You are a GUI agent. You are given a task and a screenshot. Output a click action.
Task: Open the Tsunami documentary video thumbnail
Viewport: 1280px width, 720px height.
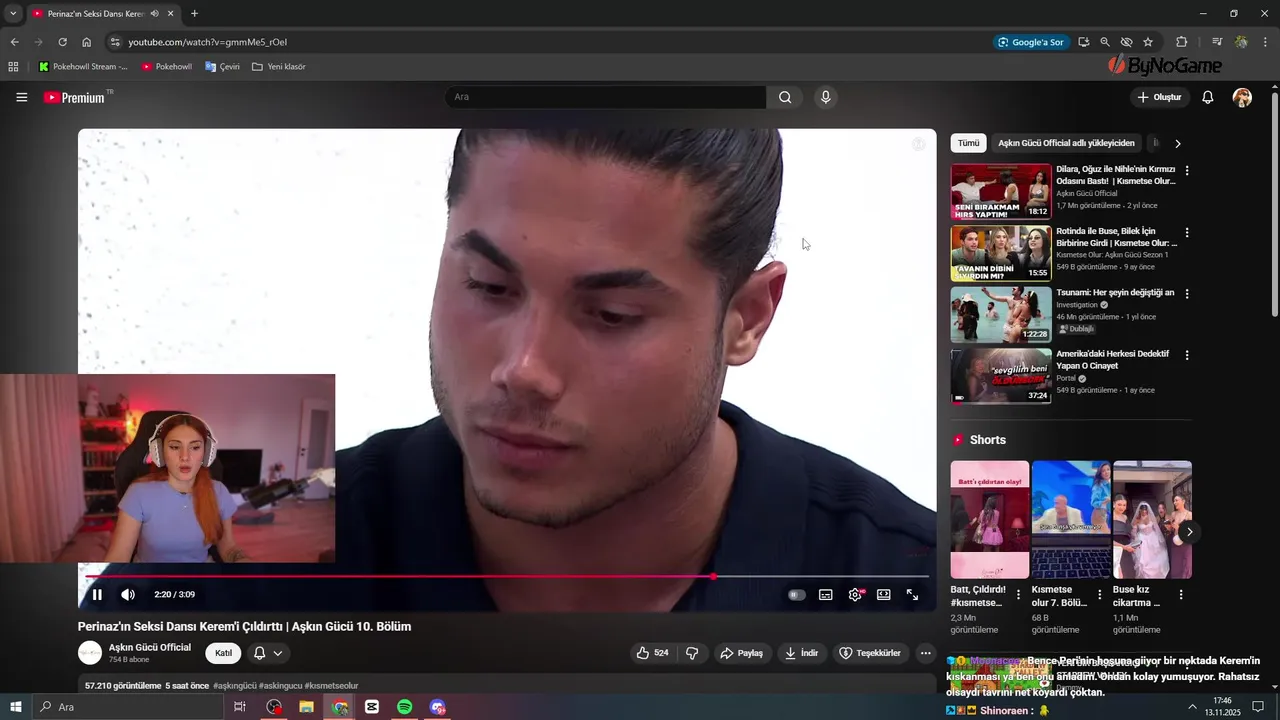tap(1001, 315)
